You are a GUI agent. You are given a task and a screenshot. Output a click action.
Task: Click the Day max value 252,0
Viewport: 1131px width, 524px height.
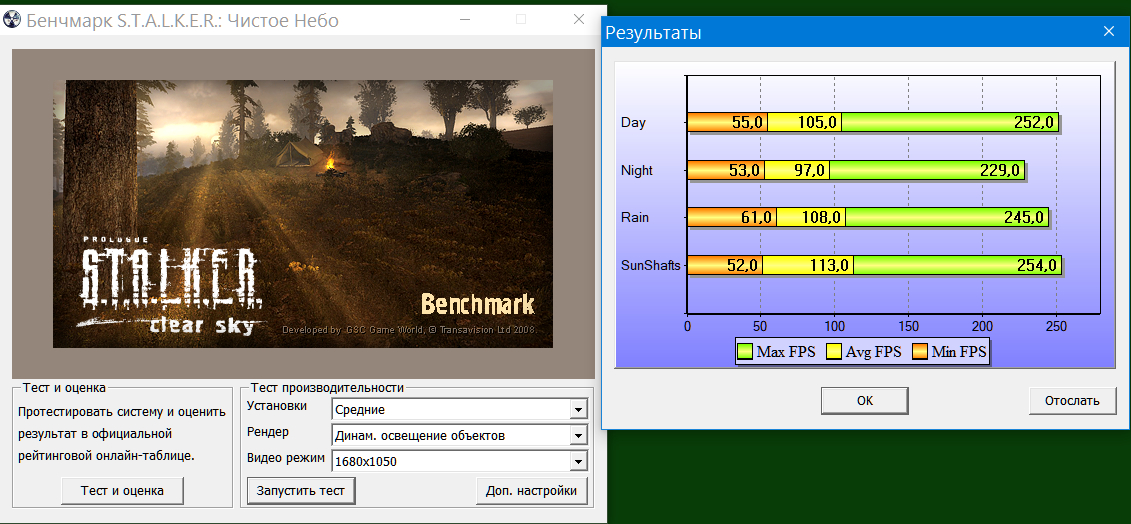tap(1034, 123)
